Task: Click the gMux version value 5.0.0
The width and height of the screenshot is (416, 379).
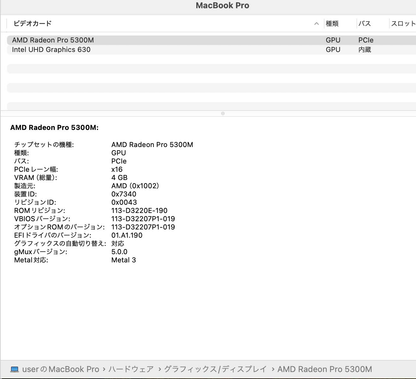Action: (119, 252)
